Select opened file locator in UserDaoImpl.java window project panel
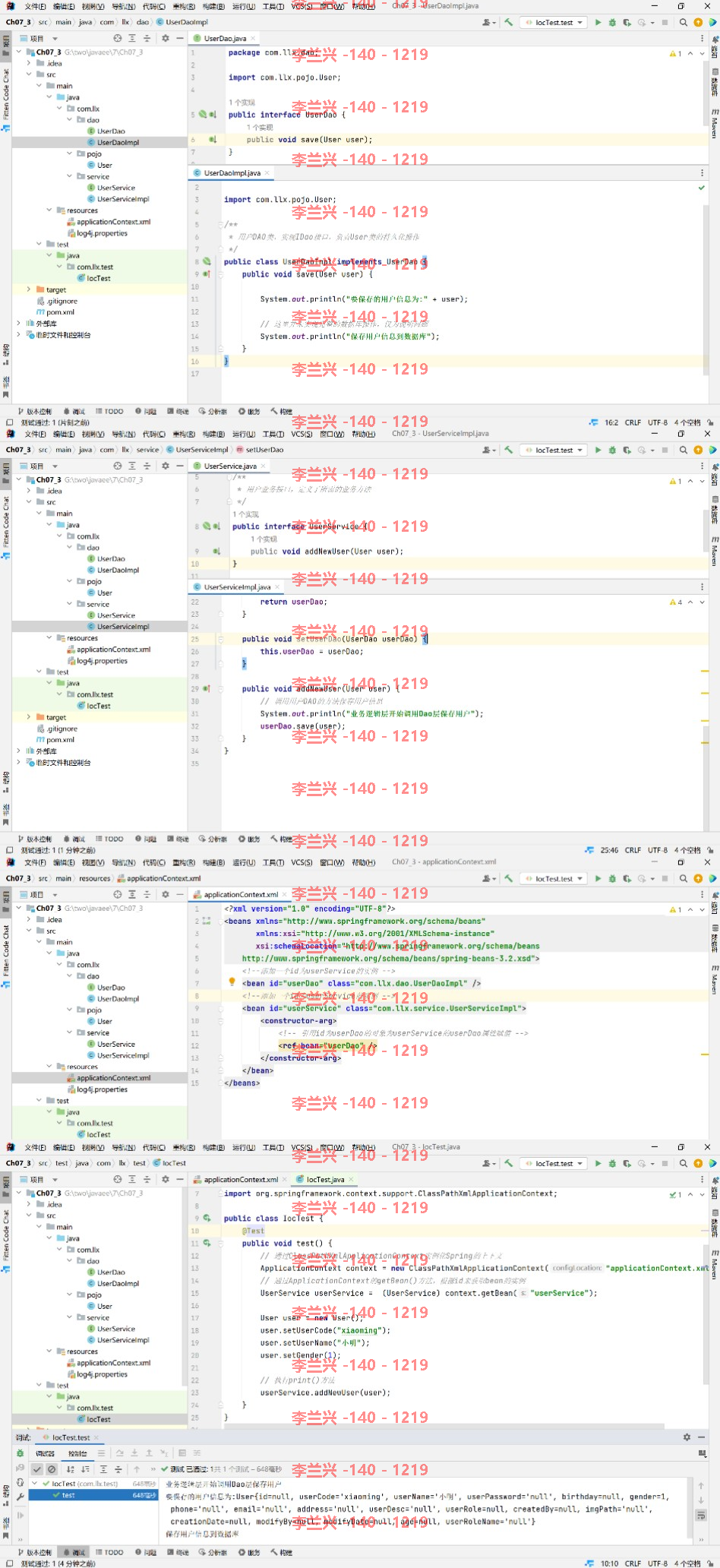 (x=117, y=38)
